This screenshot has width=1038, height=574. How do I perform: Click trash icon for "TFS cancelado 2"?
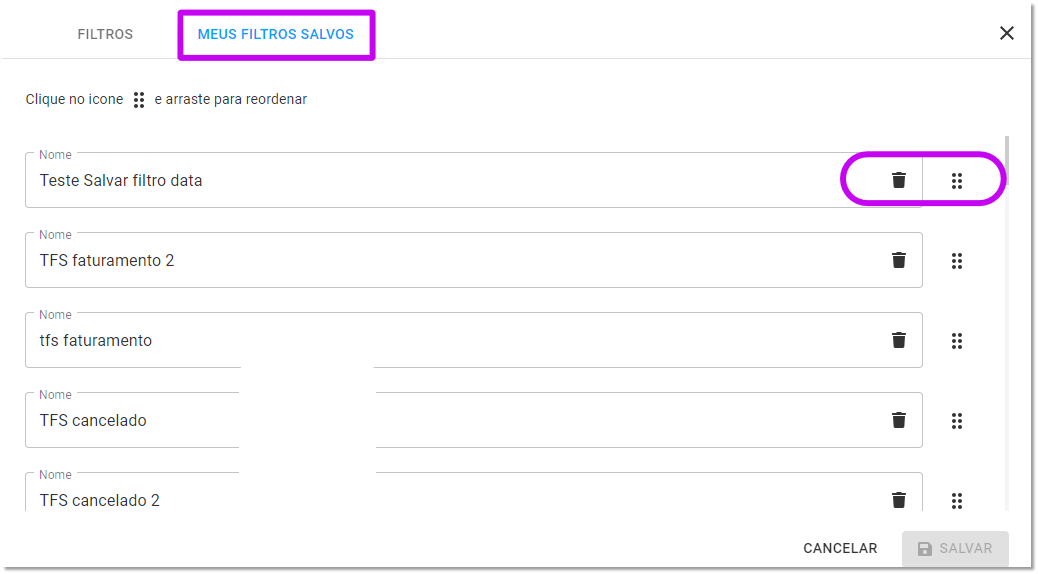point(898,500)
